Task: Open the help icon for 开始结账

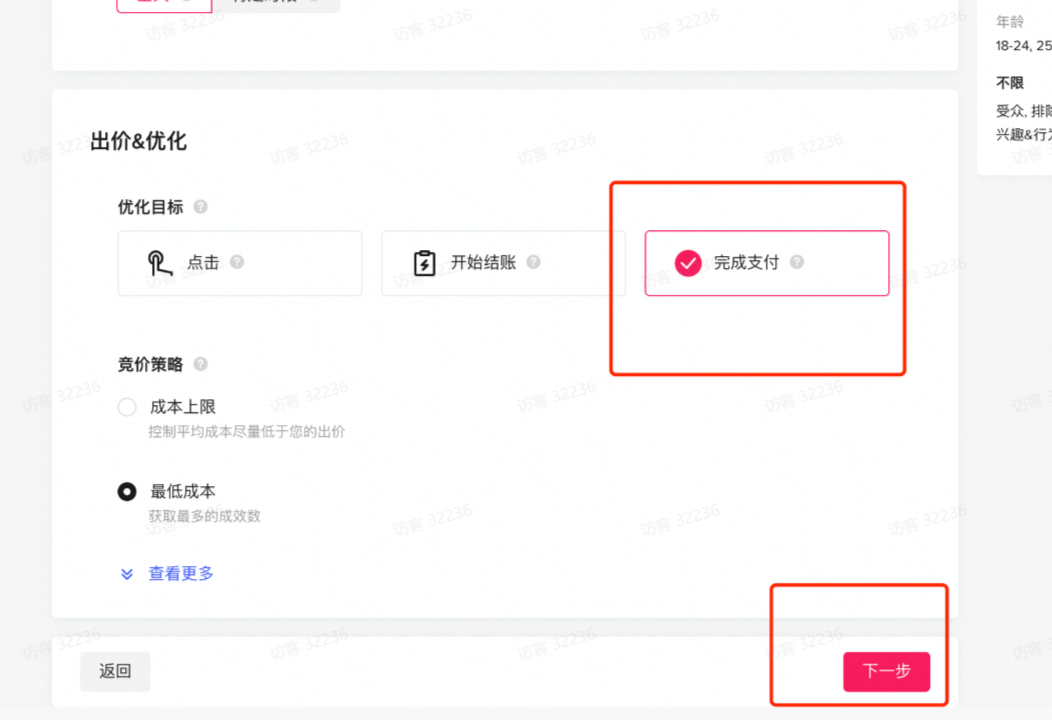Action: 534,262
